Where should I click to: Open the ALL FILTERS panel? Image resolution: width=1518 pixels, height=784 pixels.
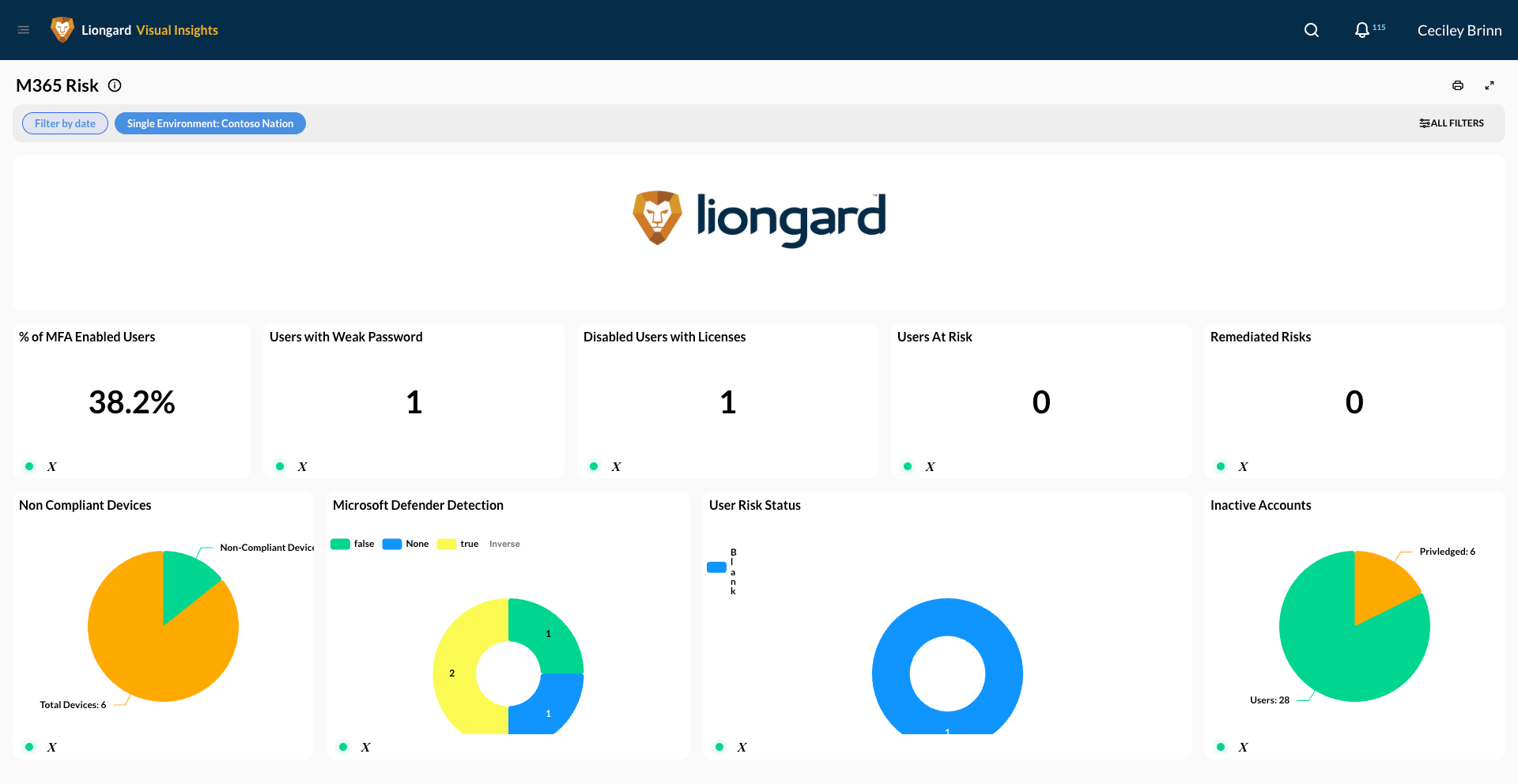click(x=1452, y=123)
